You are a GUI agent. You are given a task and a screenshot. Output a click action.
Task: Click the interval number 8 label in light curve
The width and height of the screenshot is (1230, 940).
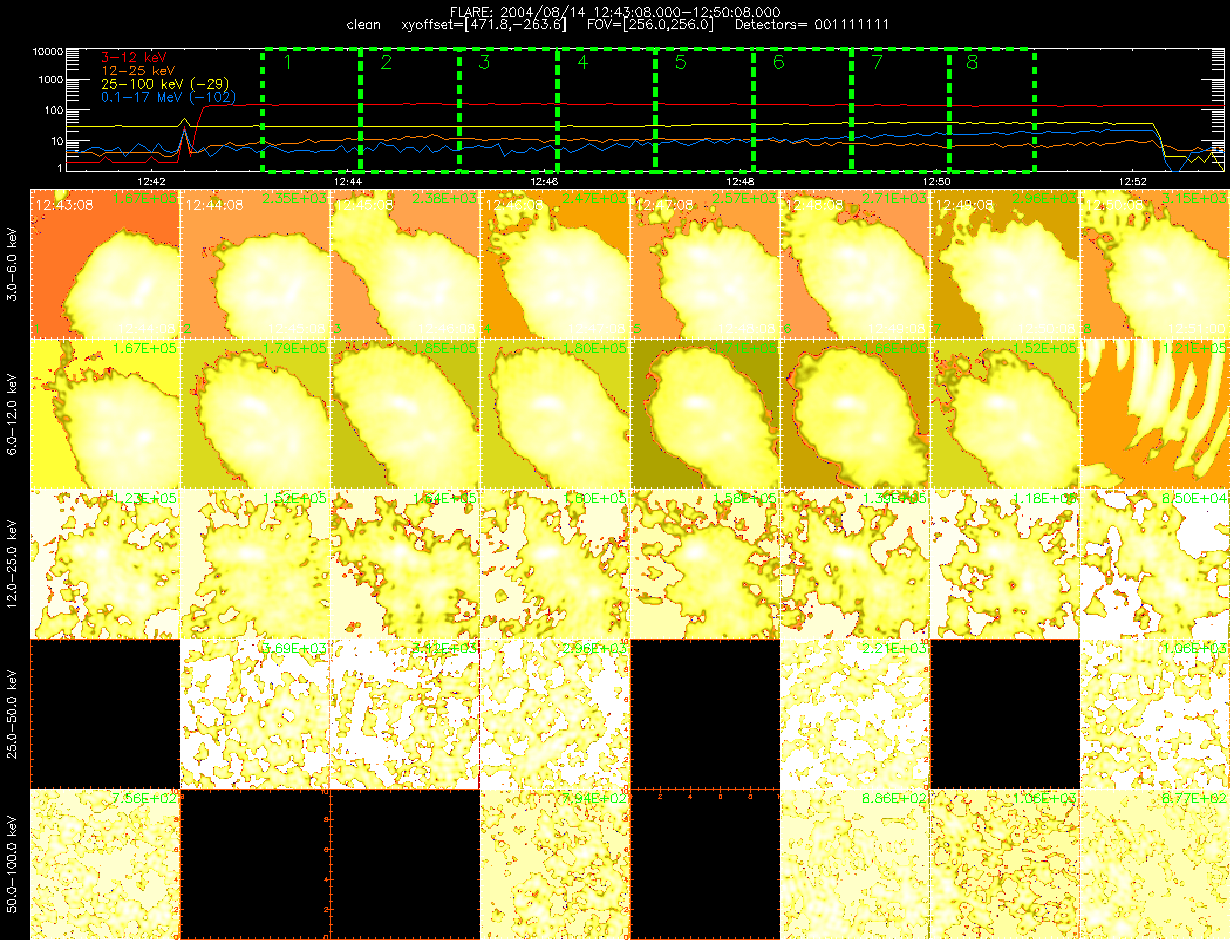973,63
